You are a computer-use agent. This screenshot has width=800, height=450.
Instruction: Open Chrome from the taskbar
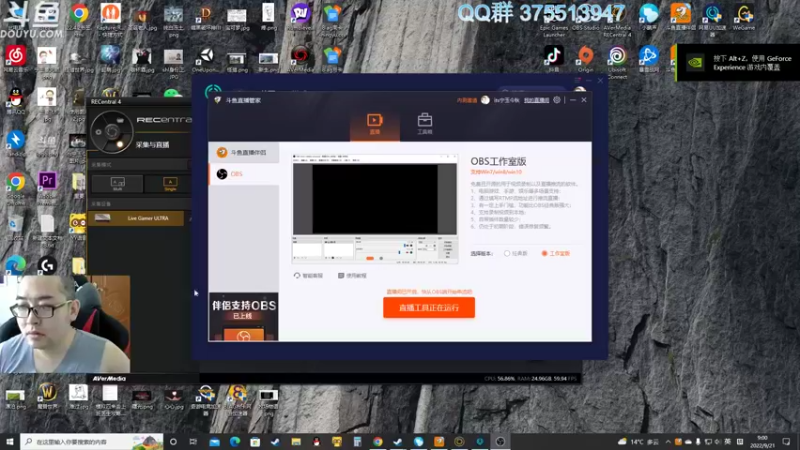tap(378, 441)
